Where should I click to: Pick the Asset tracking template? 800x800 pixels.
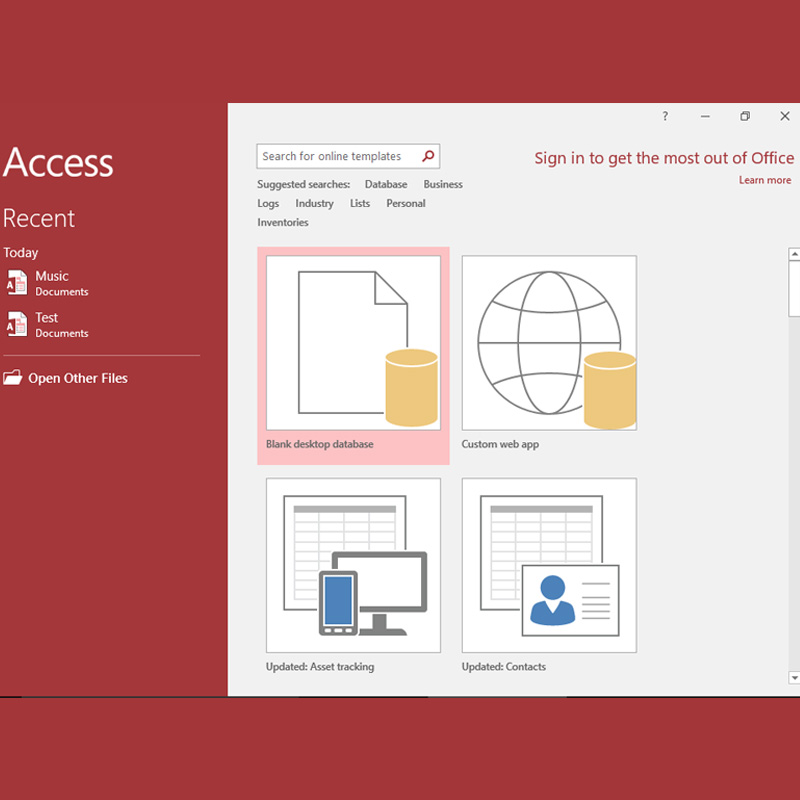(353, 565)
